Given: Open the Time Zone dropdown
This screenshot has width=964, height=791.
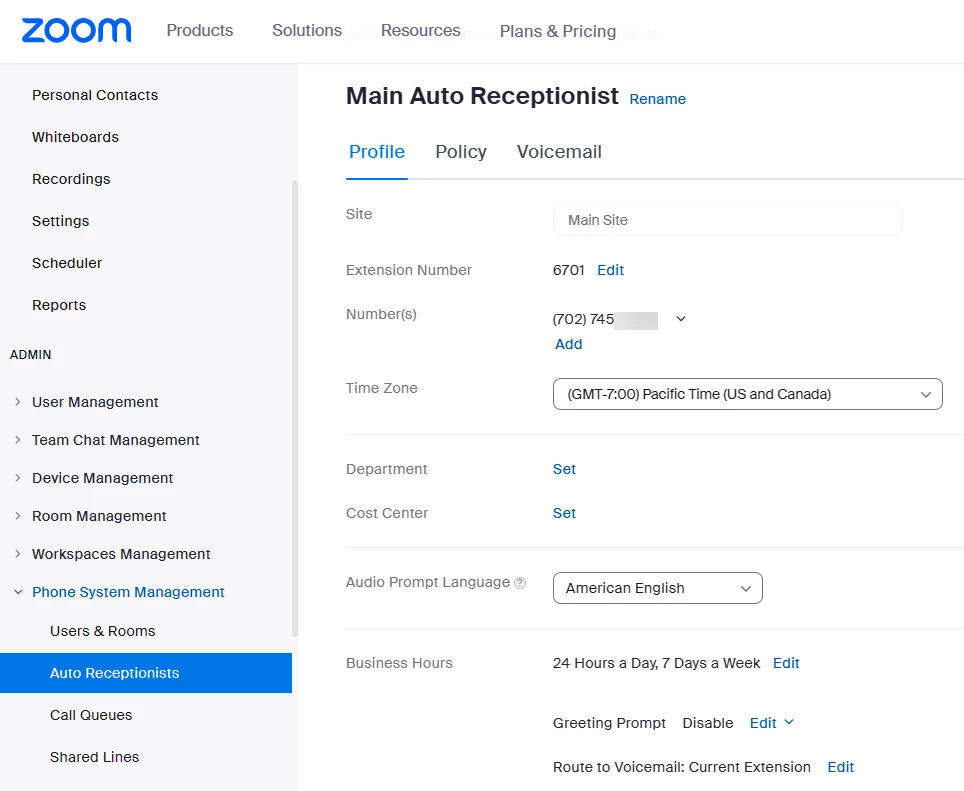Looking at the screenshot, I should (x=747, y=394).
